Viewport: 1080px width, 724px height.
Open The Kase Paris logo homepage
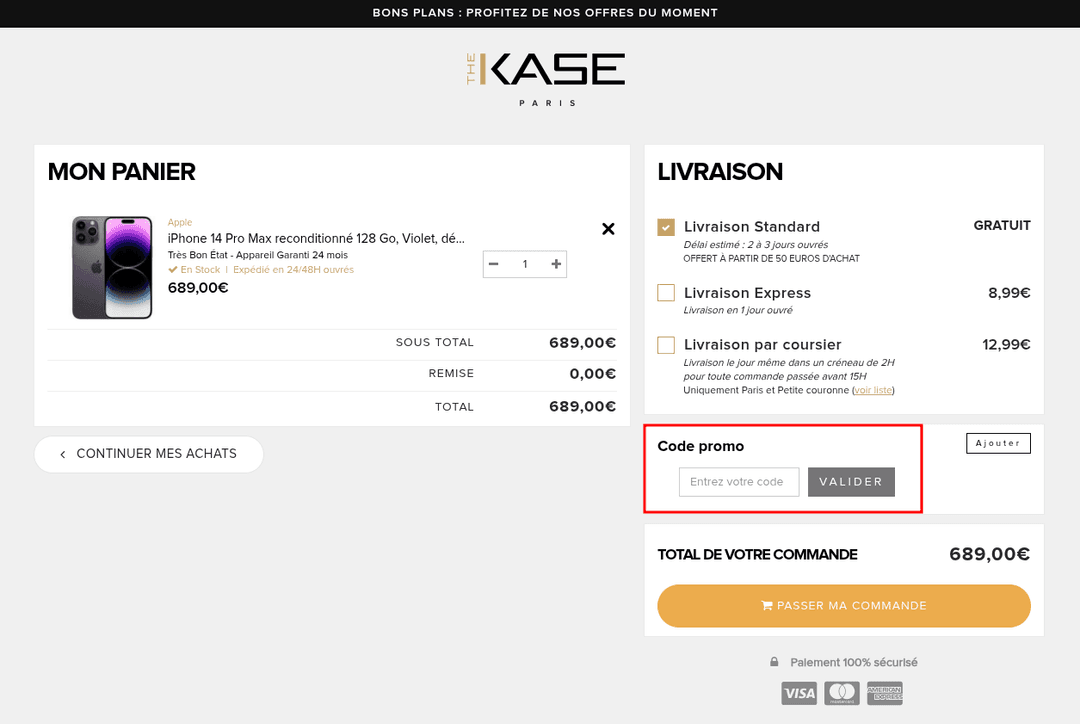[545, 79]
